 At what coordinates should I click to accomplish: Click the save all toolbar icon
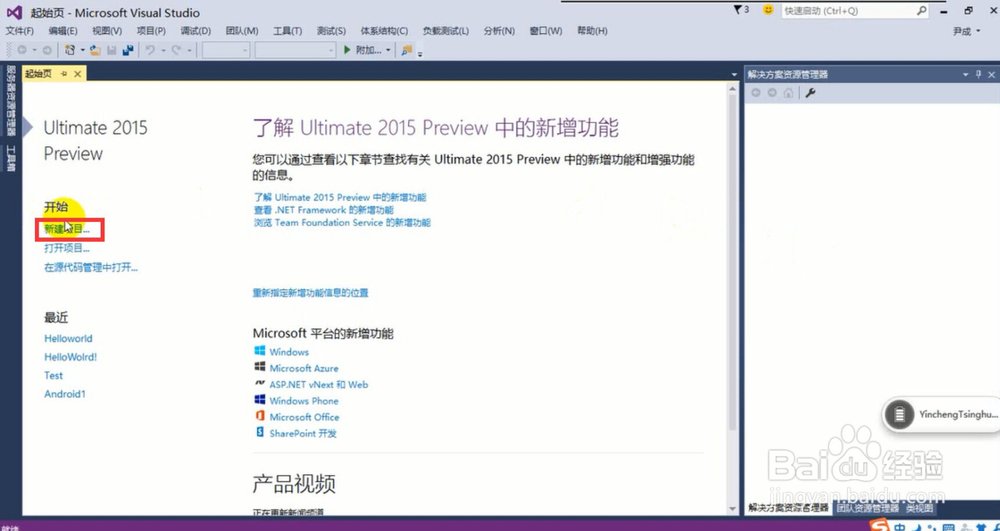128,50
